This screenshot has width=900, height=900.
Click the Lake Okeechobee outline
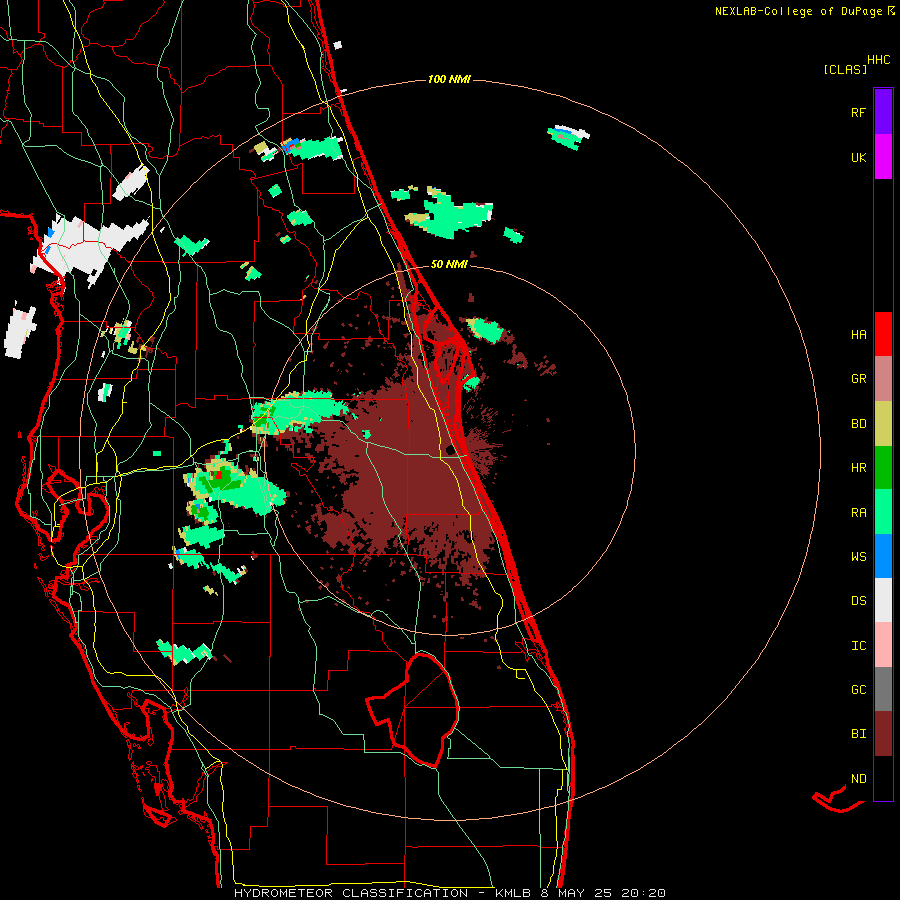click(x=413, y=709)
